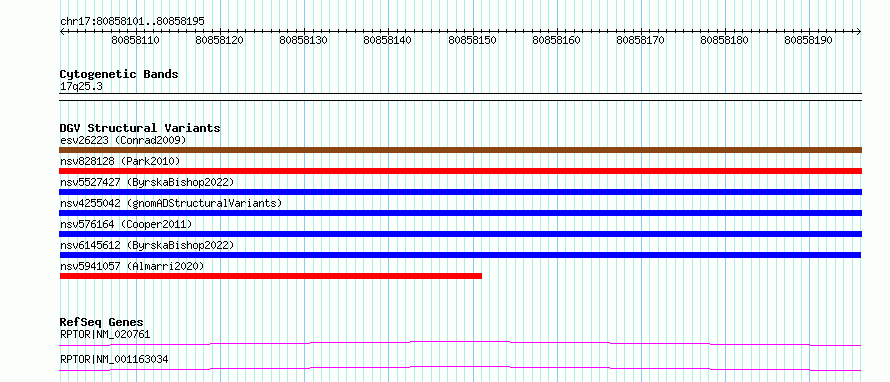Select the RPTOR NM_001163034 magenta transcript line

[x=460, y=368]
